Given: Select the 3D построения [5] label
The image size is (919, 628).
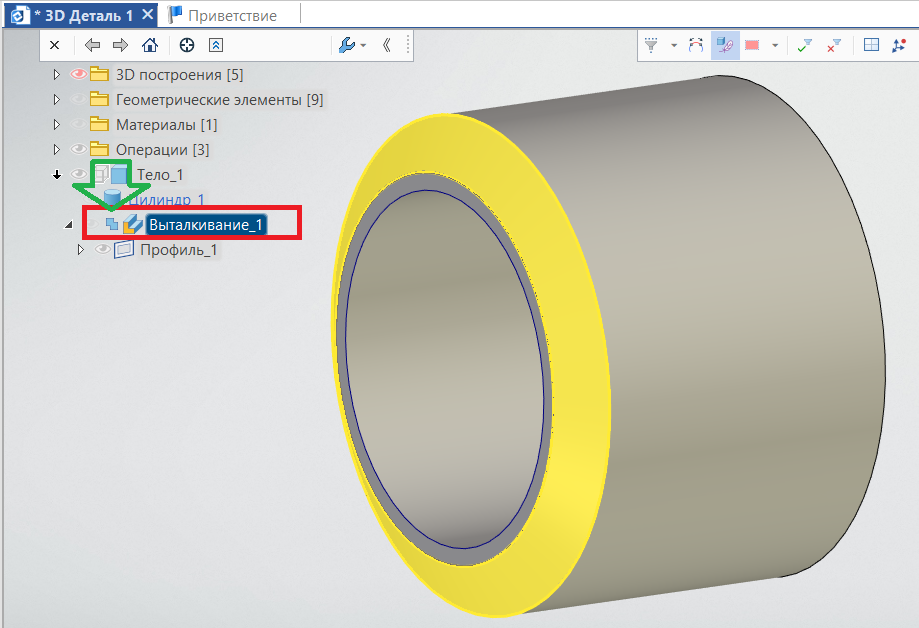Looking at the screenshot, I should pyautogui.click(x=179, y=74).
